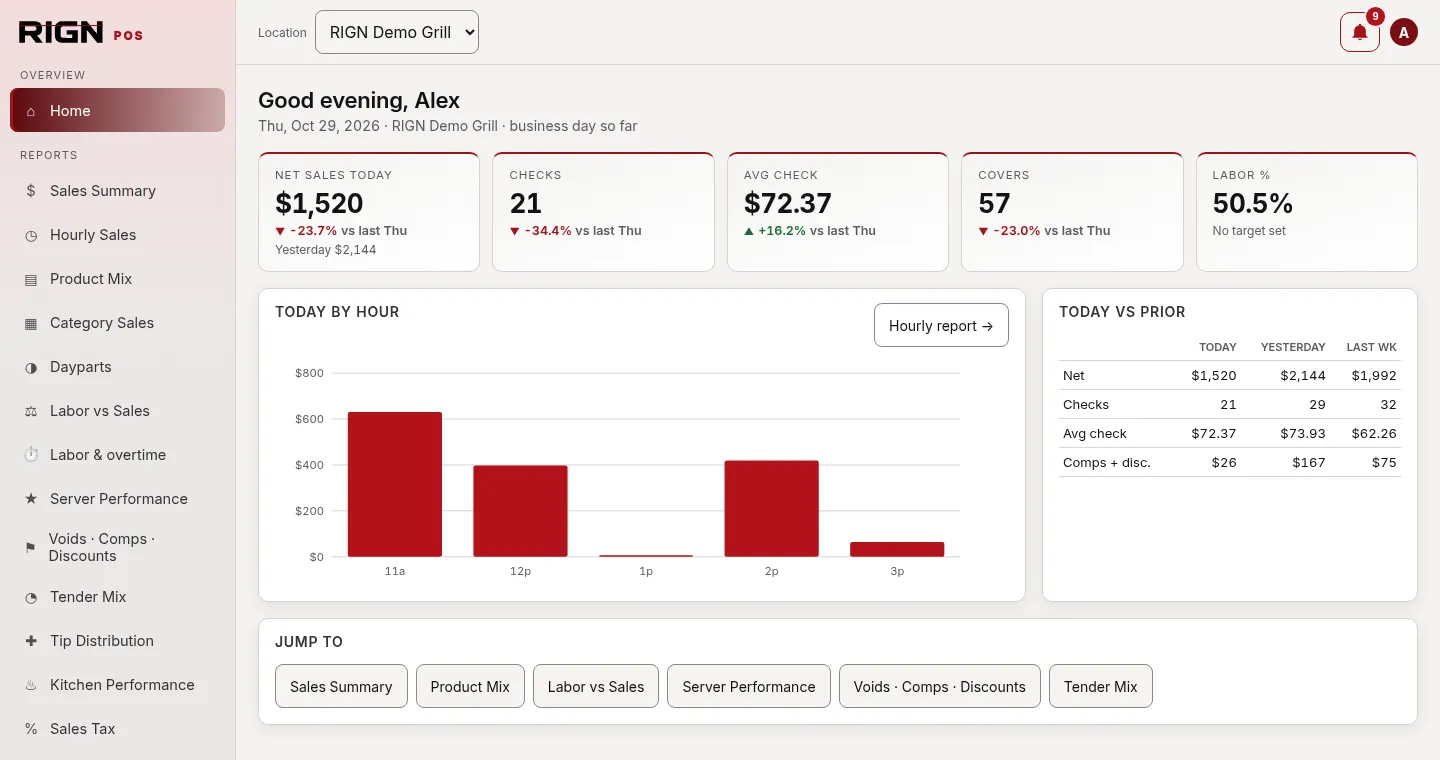
Task: Click the TODAY VS PRIOR panel title
Action: click(1122, 312)
